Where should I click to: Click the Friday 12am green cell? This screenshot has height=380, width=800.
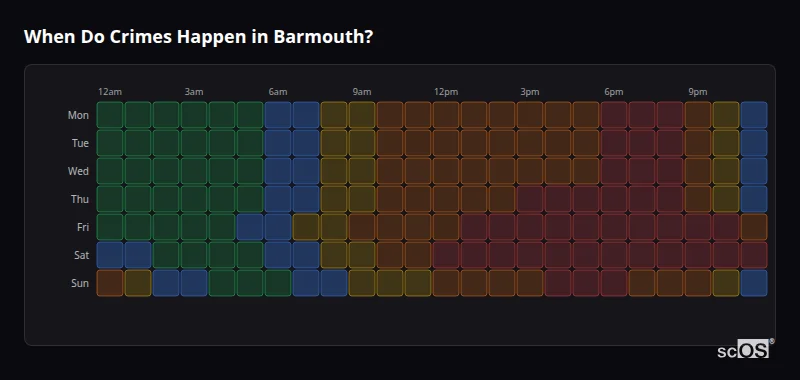point(110,227)
